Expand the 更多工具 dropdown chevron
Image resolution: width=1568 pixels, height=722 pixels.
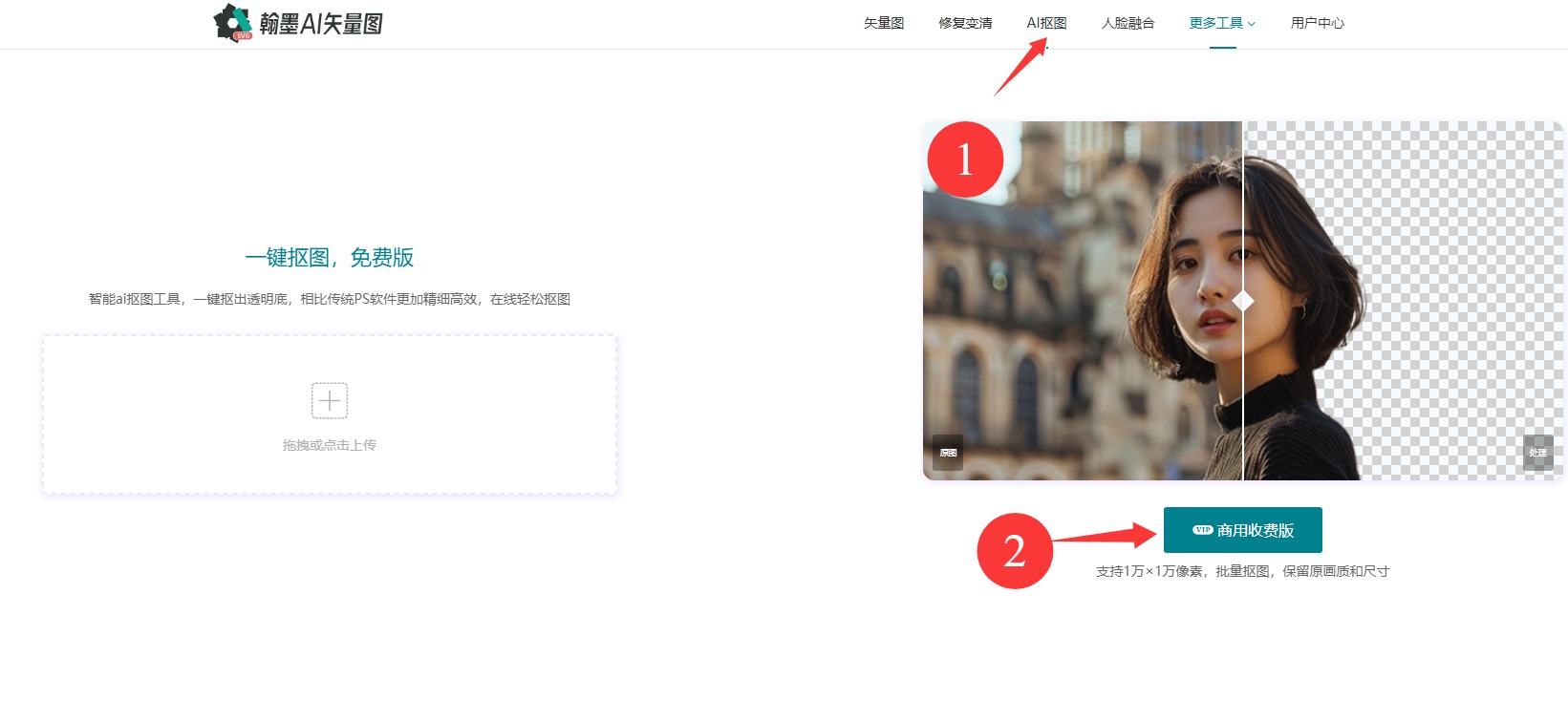click(1252, 24)
